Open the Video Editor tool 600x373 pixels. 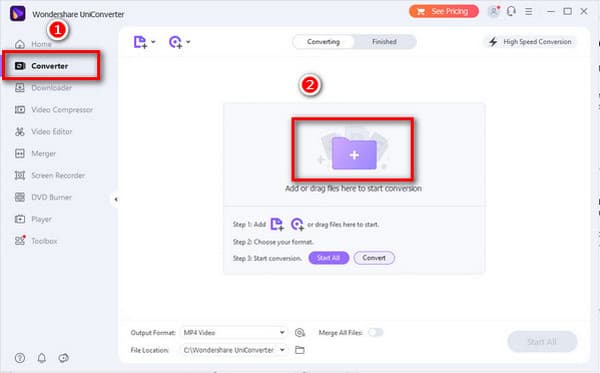pyautogui.click(x=43, y=132)
